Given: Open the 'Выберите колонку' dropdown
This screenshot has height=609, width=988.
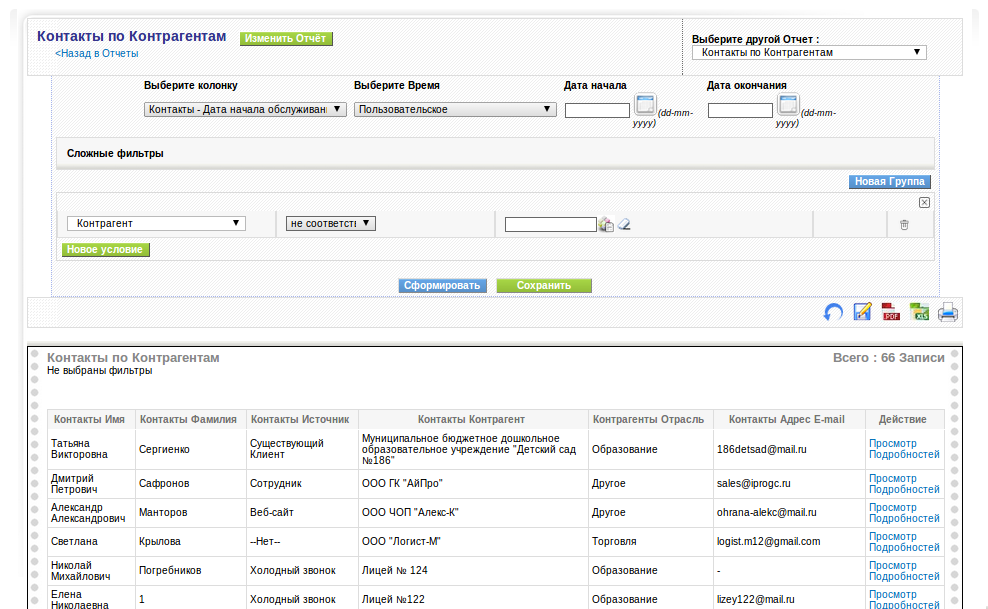Looking at the screenshot, I should coord(245,110).
